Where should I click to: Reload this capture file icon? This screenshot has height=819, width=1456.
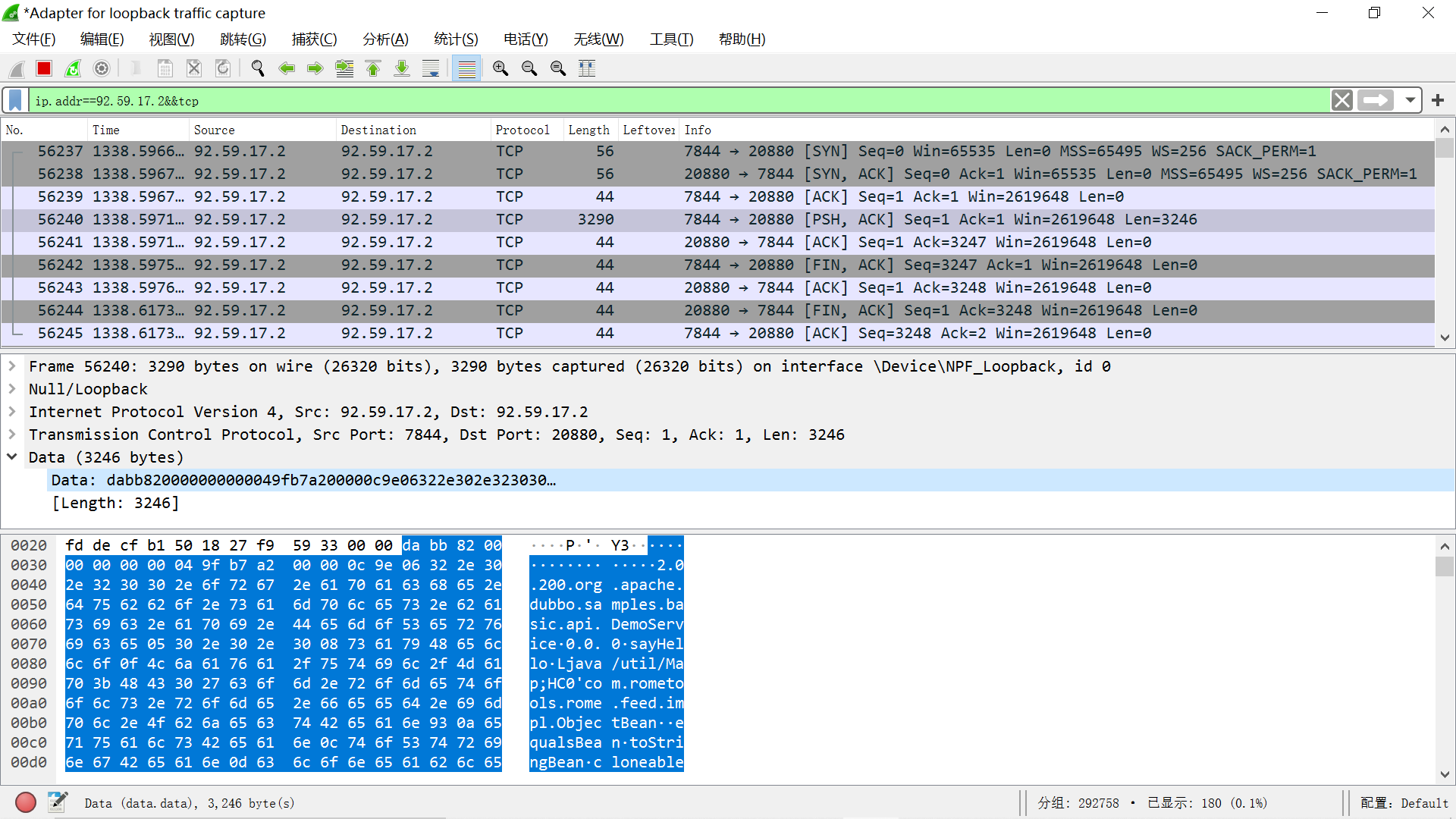click(x=223, y=69)
